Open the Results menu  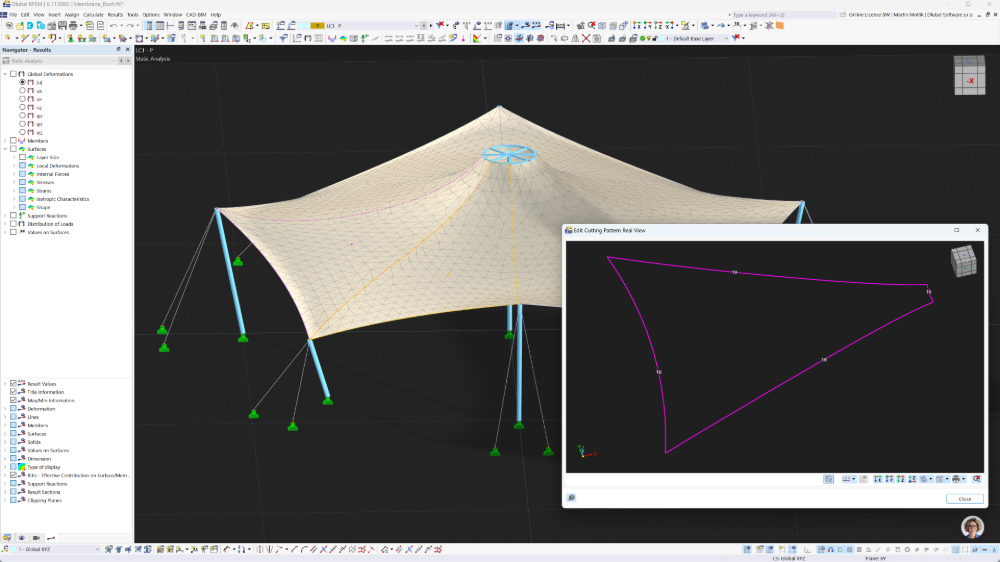click(x=115, y=14)
